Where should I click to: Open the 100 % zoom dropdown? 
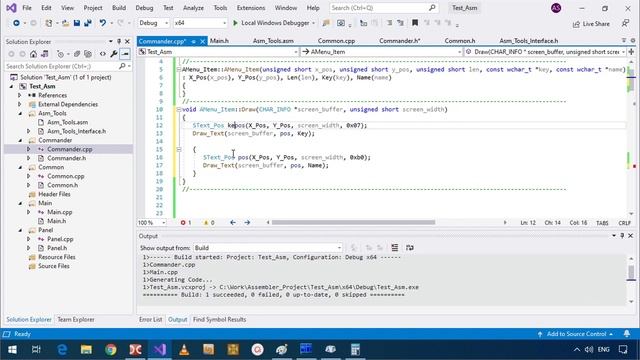click(152, 223)
